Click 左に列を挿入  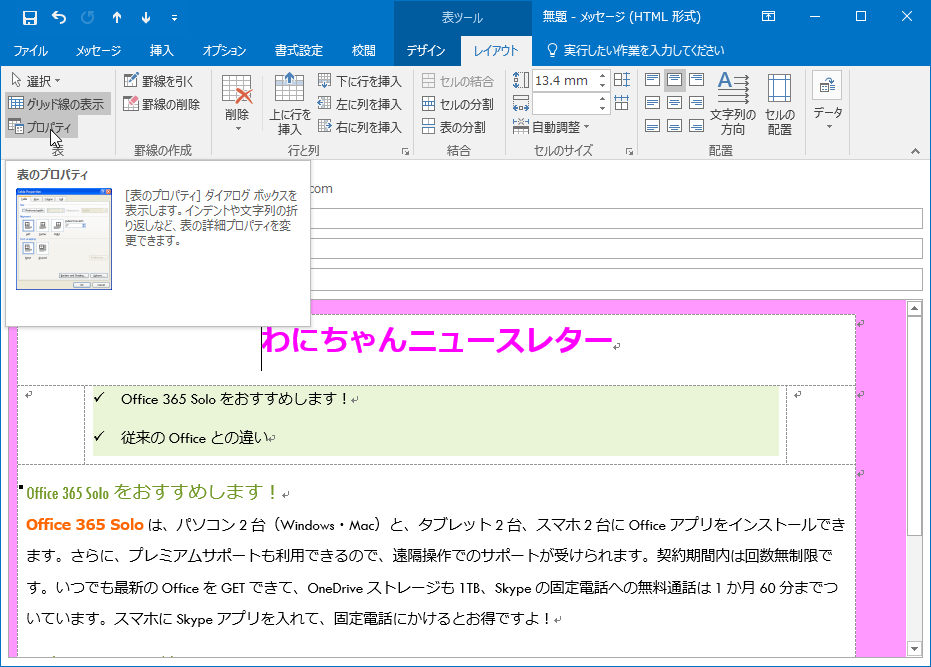[x=360, y=104]
